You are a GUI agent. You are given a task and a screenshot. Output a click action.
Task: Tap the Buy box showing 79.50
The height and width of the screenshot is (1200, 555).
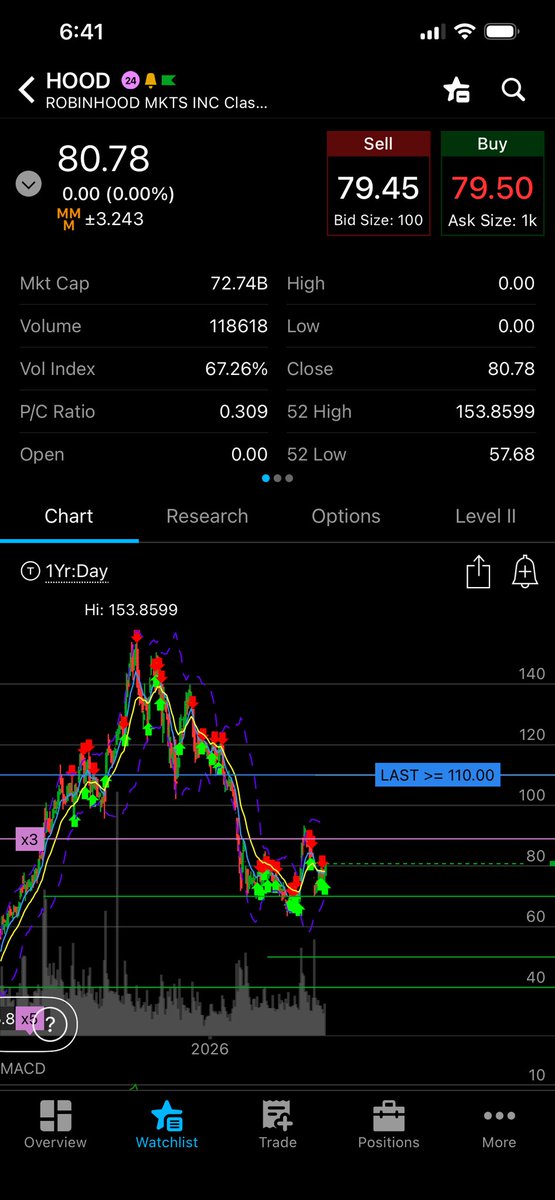tap(492, 183)
